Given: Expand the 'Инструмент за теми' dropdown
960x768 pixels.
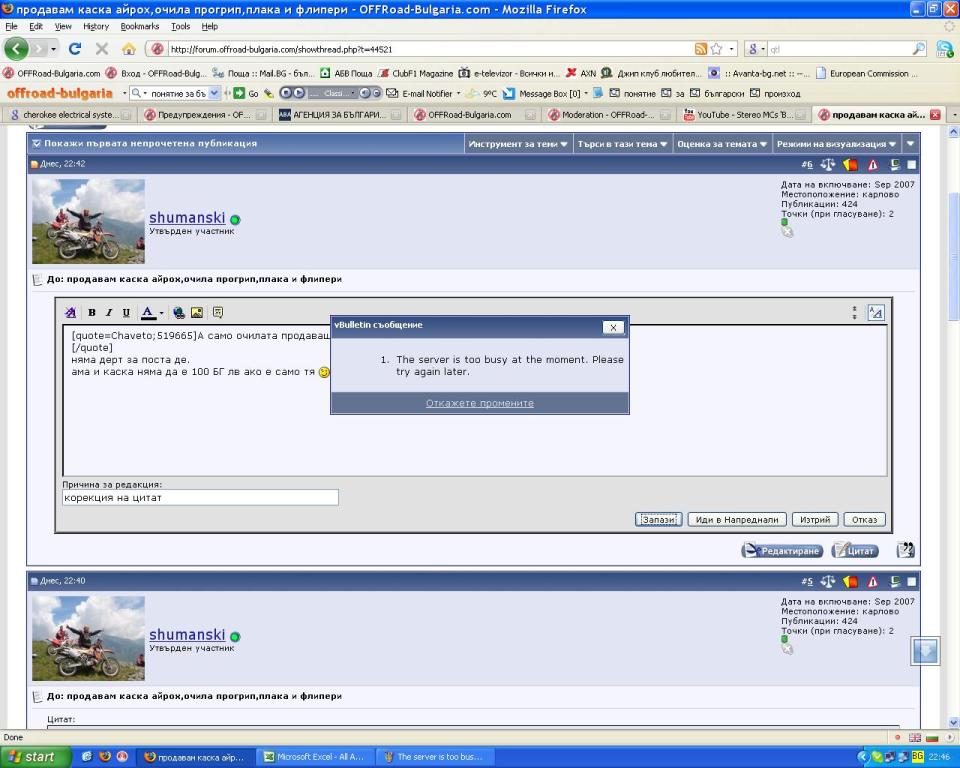Looking at the screenshot, I should [x=518, y=144].
